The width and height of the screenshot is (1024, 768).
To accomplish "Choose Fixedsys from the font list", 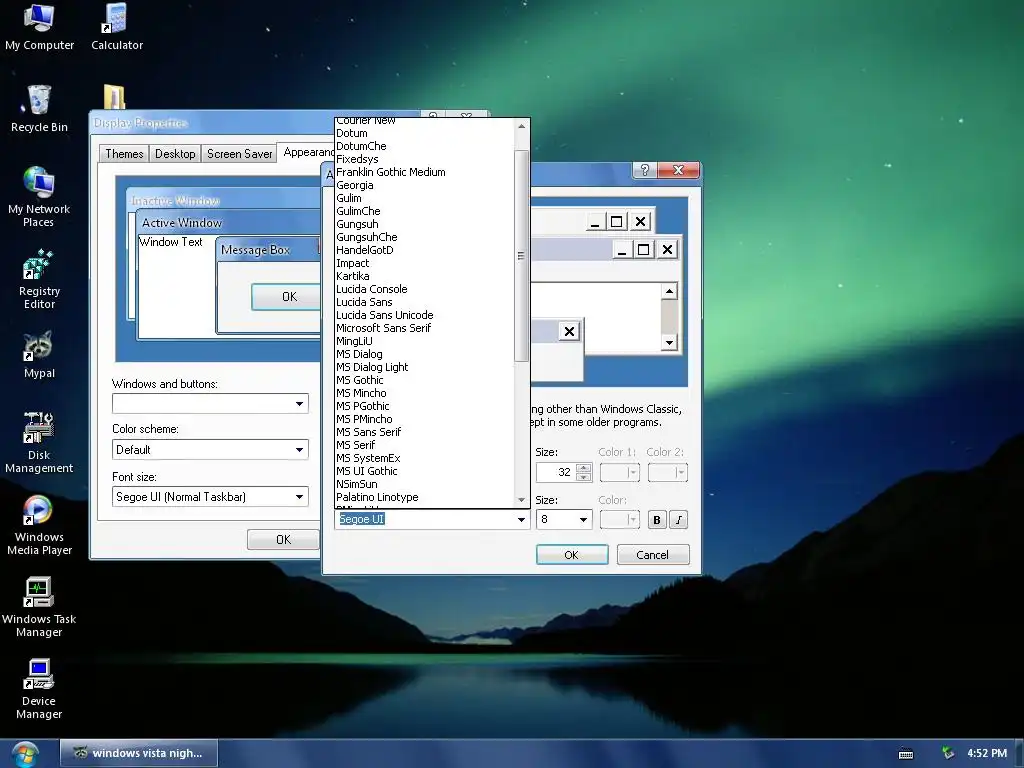I will click(424, 159).
